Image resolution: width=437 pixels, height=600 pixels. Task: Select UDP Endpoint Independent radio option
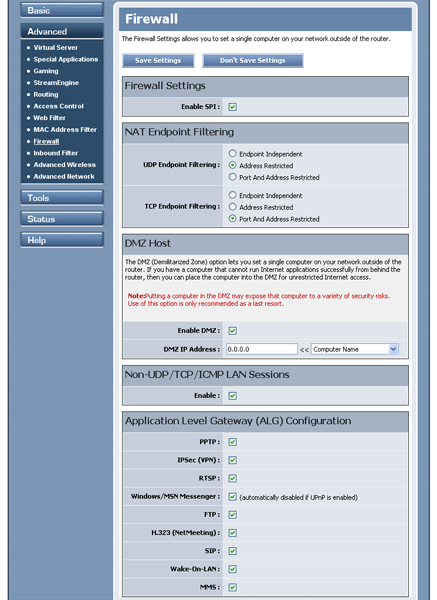pyautogui.click(x=232, y=153)
